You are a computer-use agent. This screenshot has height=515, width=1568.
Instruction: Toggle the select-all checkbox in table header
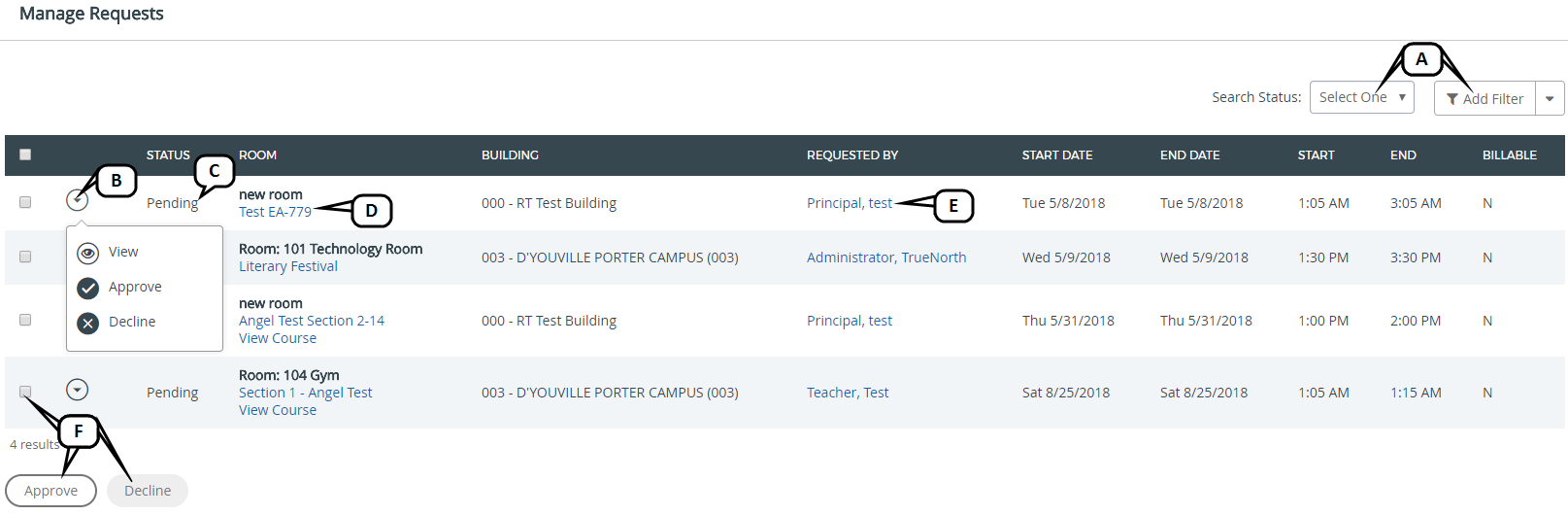pos(25,154)
